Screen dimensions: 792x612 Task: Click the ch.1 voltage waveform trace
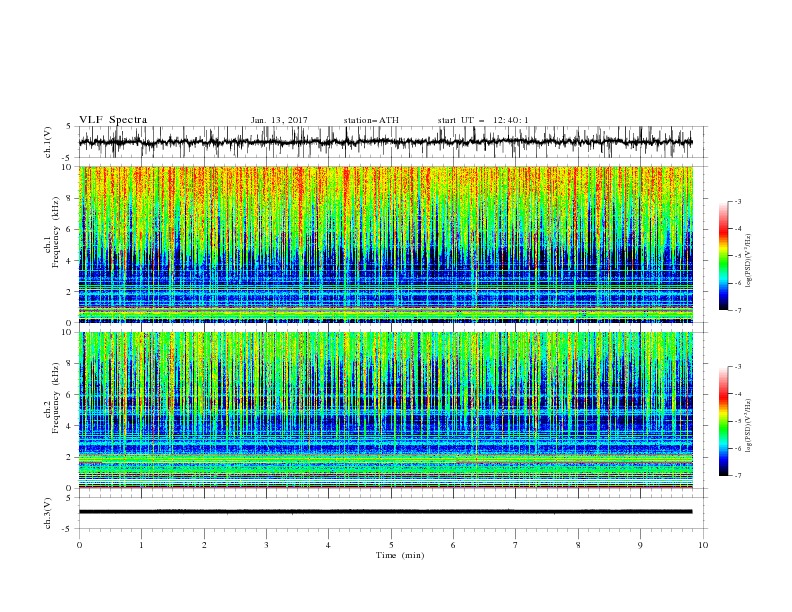pyautogui.click(x=385, y=142)
